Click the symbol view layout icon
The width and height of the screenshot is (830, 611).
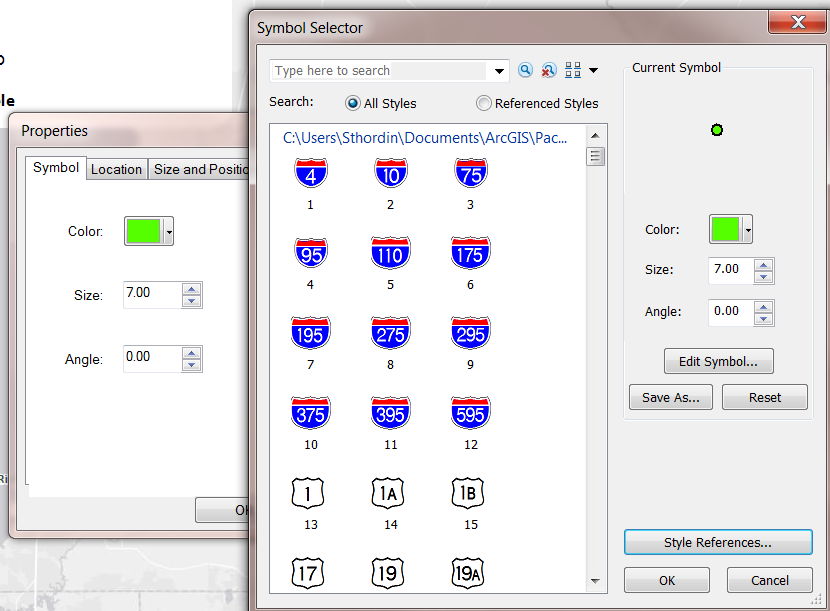[x=573, y=70]
